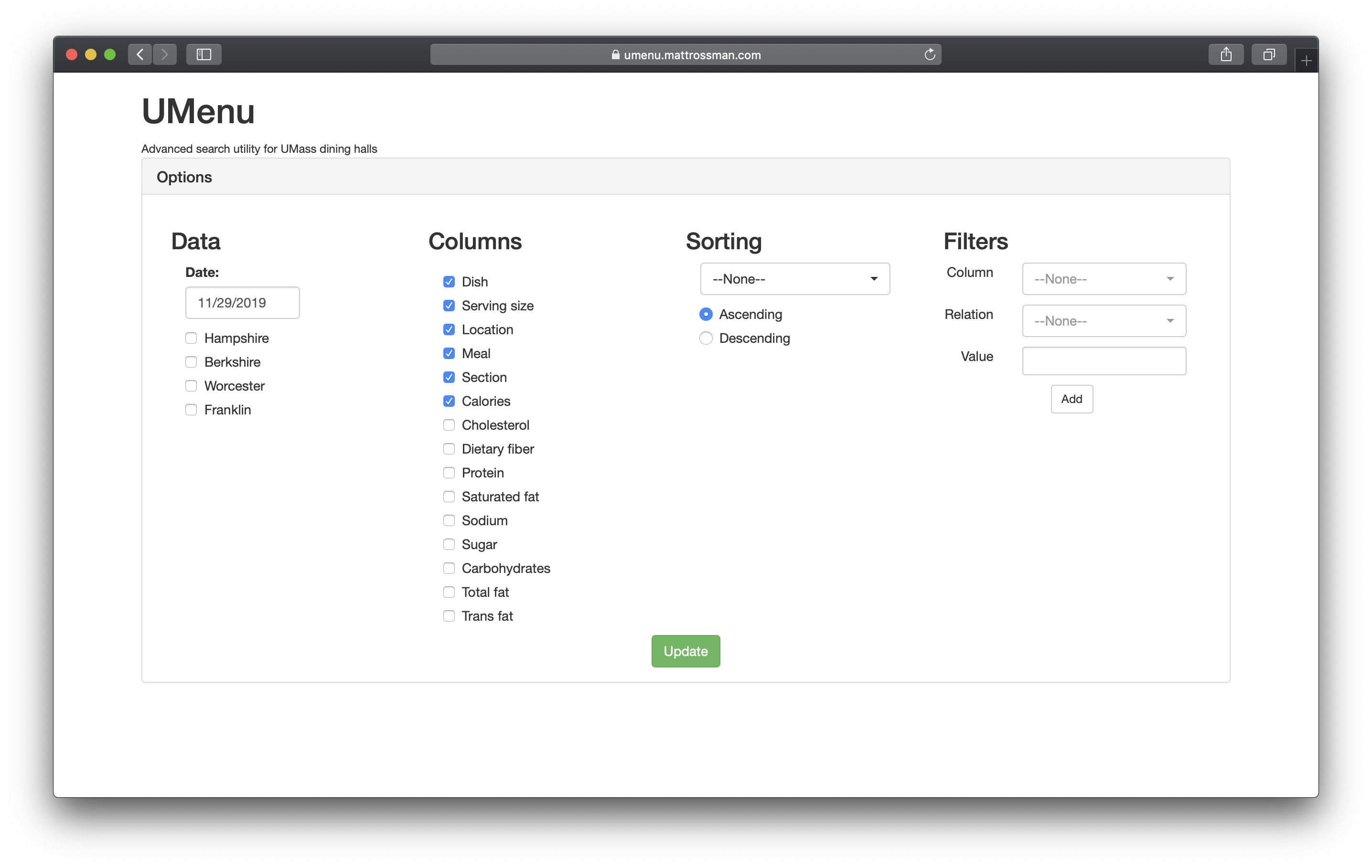Click the lock icon in the address bar
The height and width of the screenshot is (868, 1372).
click(615, 55)
